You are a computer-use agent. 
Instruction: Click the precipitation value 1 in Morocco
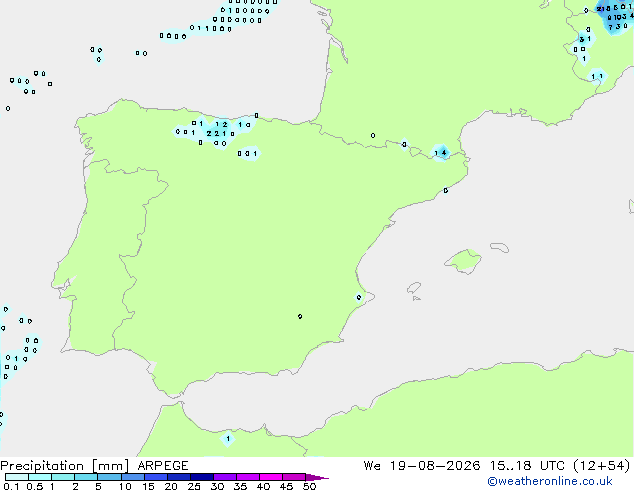(x=228, y=439)
